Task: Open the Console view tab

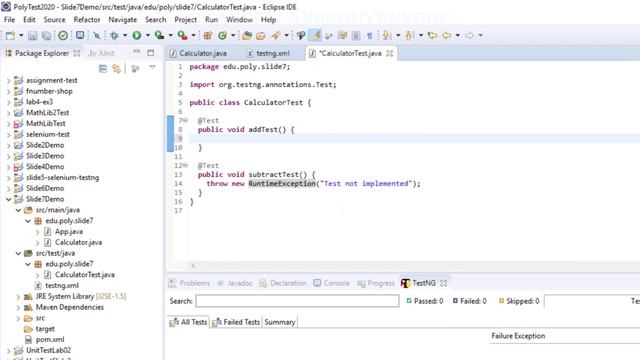Action: (331, 283)
